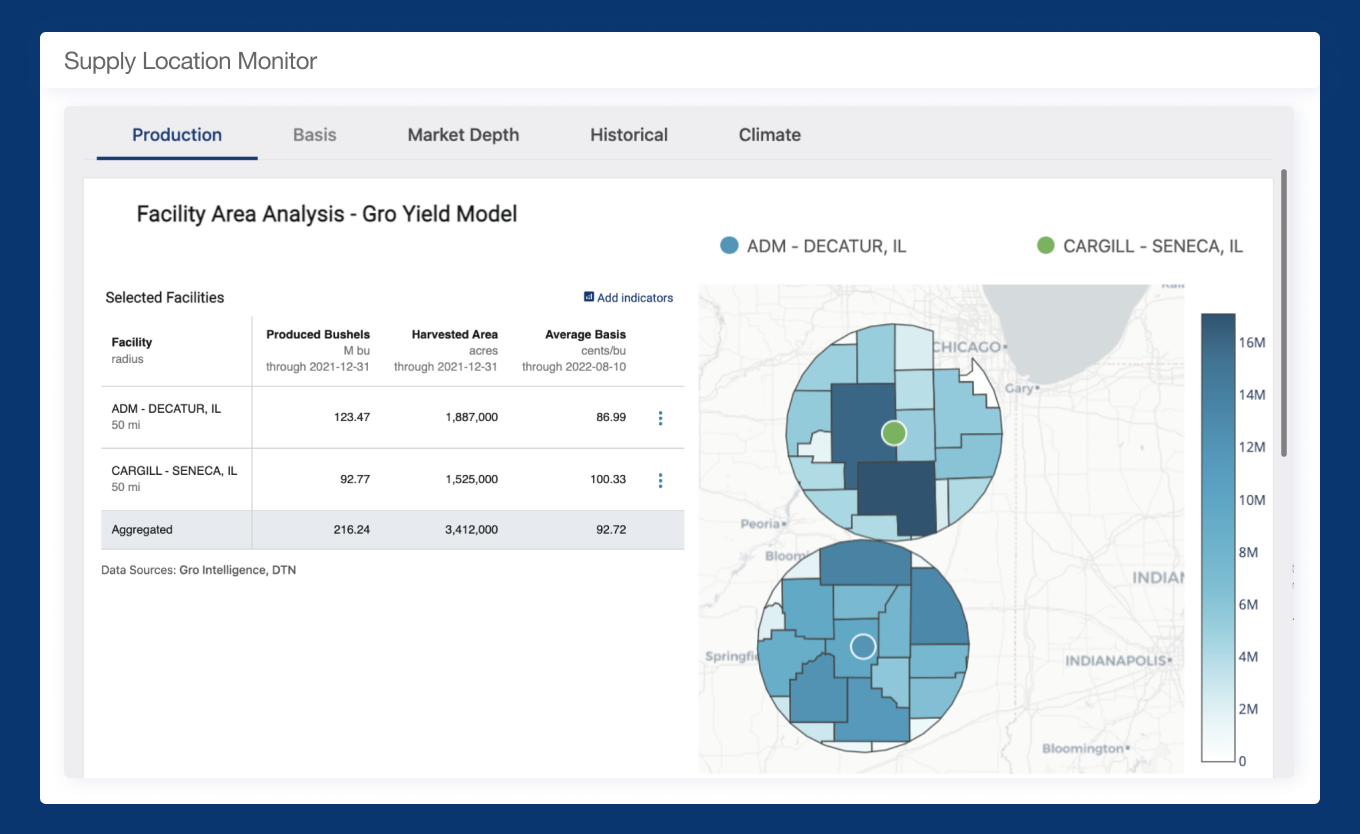Open options menu for CARGILL - SENECA row
The image size is (1360, 834).
(x=660, y=481)
